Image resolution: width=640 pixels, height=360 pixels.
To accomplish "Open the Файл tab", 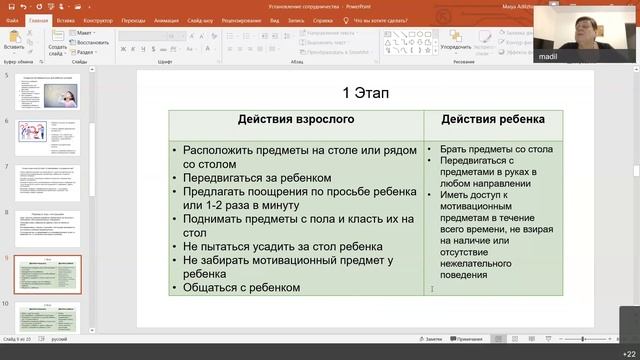I will point(12,20).
